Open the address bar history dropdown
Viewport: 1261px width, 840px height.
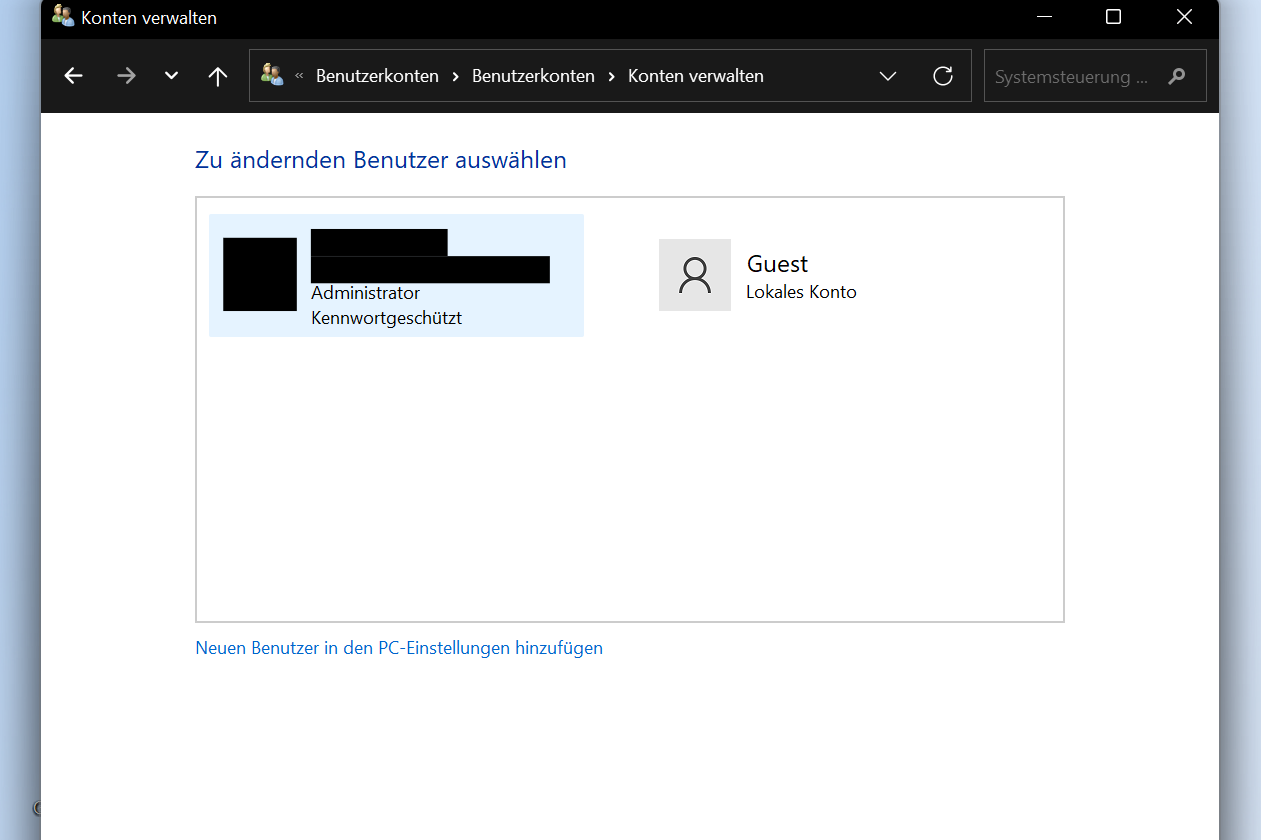point(887,76)
